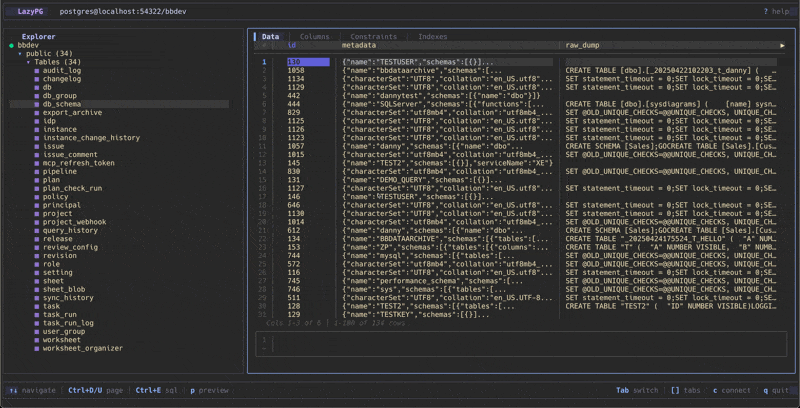
Task: Click the postgres@localhost:54322/bbdev connection string
Action: click(123, 11)
